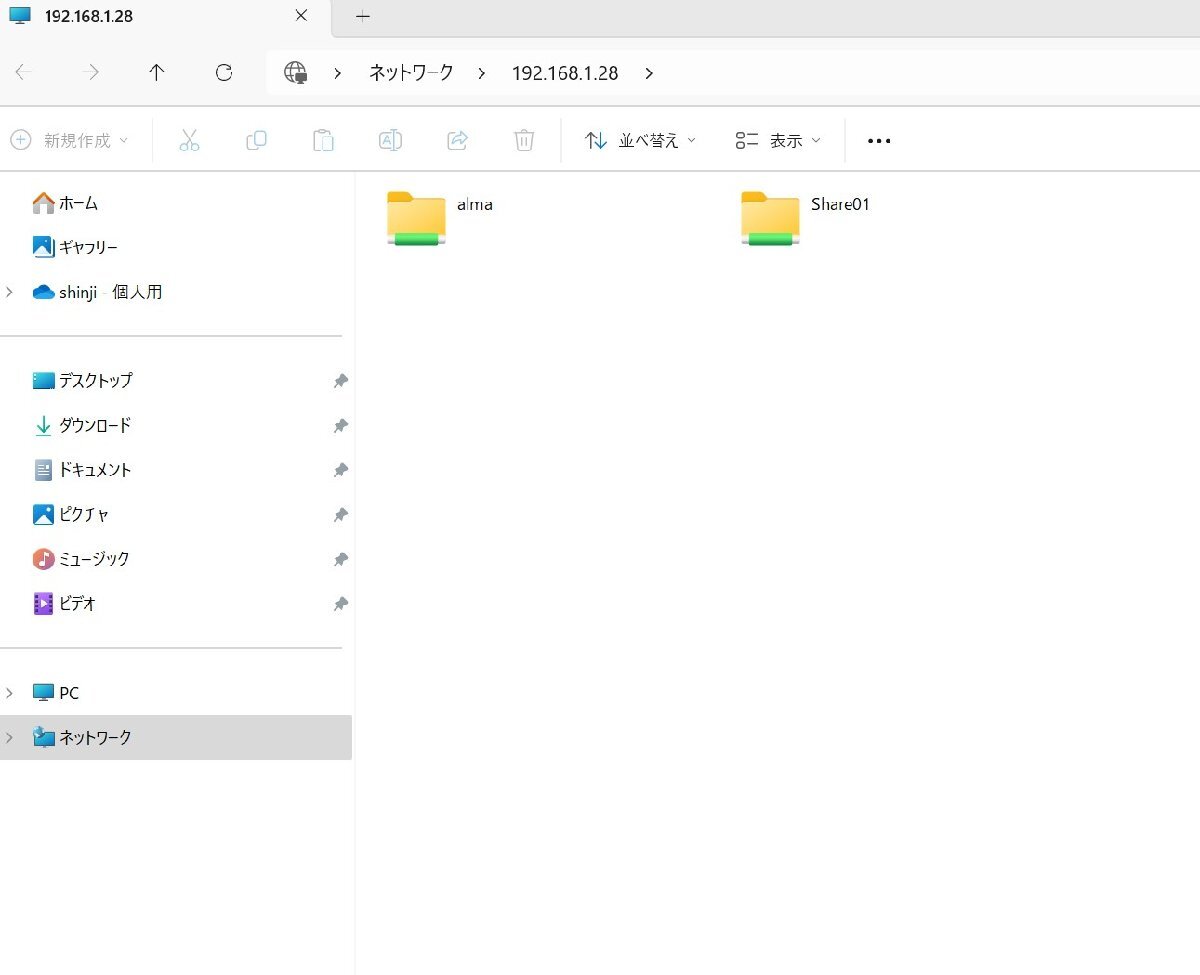Open ドキュメント quick access folder
The image size is (1200, 975).
click(x=82, y=469)
